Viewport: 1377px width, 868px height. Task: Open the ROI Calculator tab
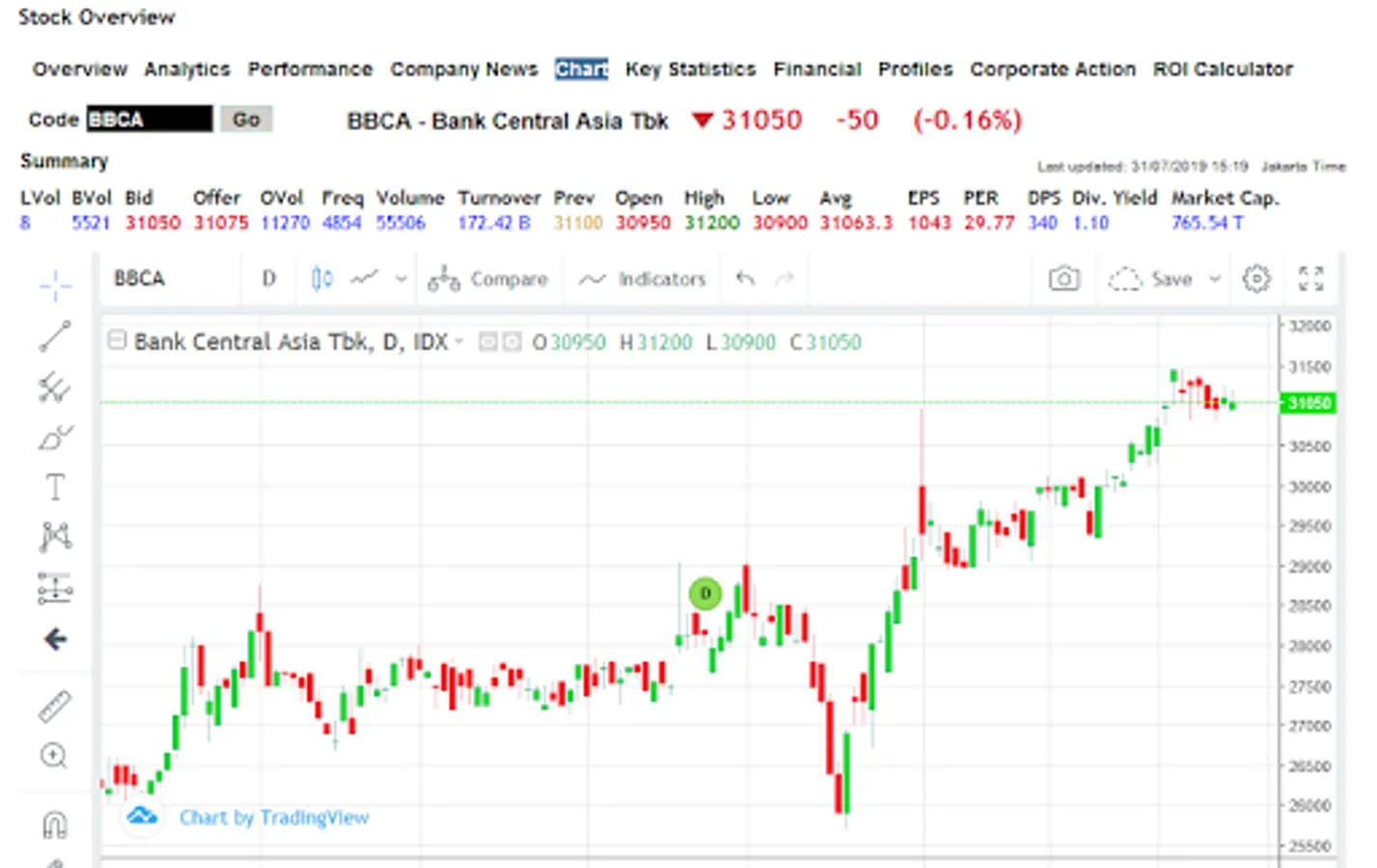1223,69
